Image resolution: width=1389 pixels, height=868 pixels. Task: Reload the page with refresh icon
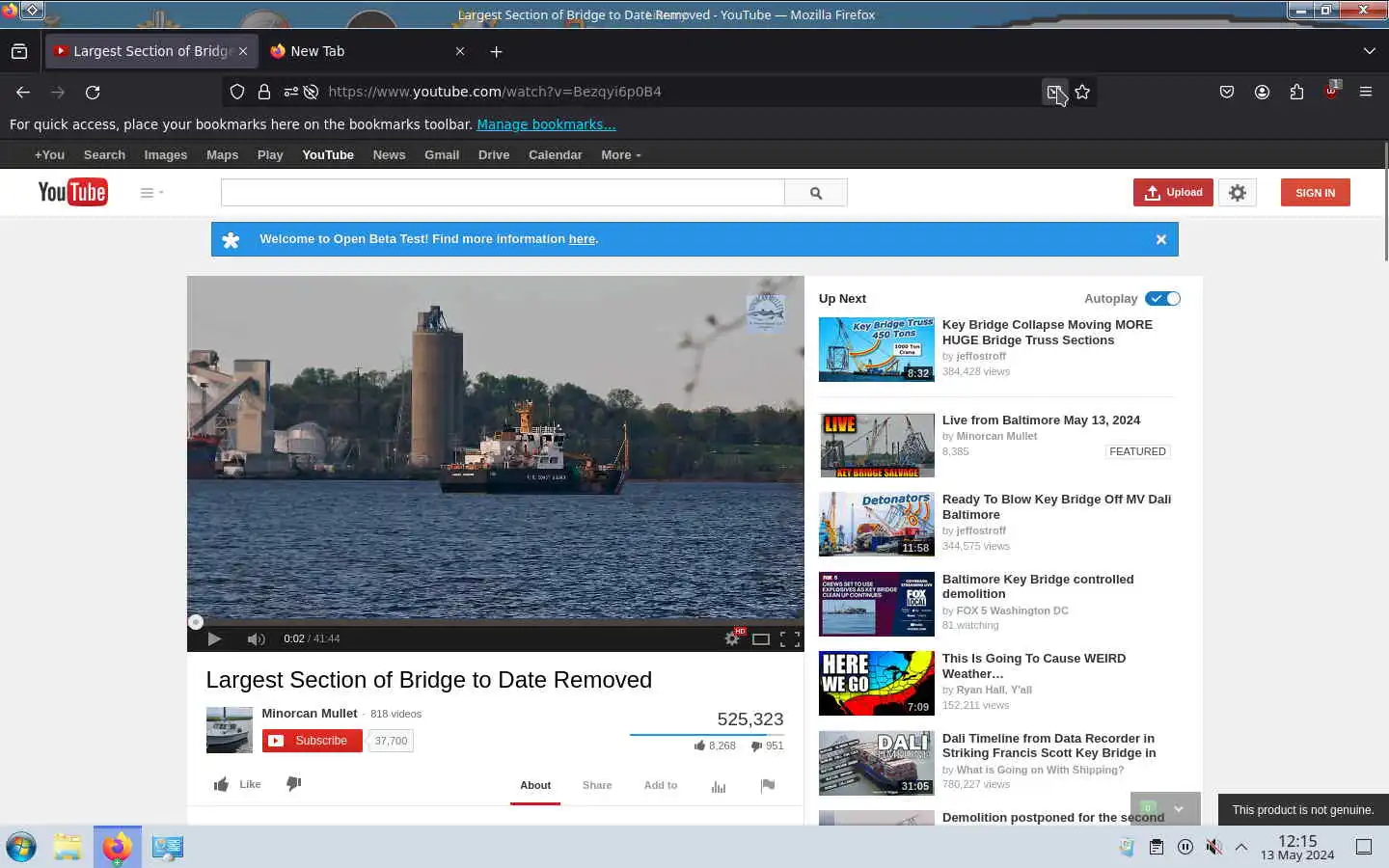tap(93, 93)
